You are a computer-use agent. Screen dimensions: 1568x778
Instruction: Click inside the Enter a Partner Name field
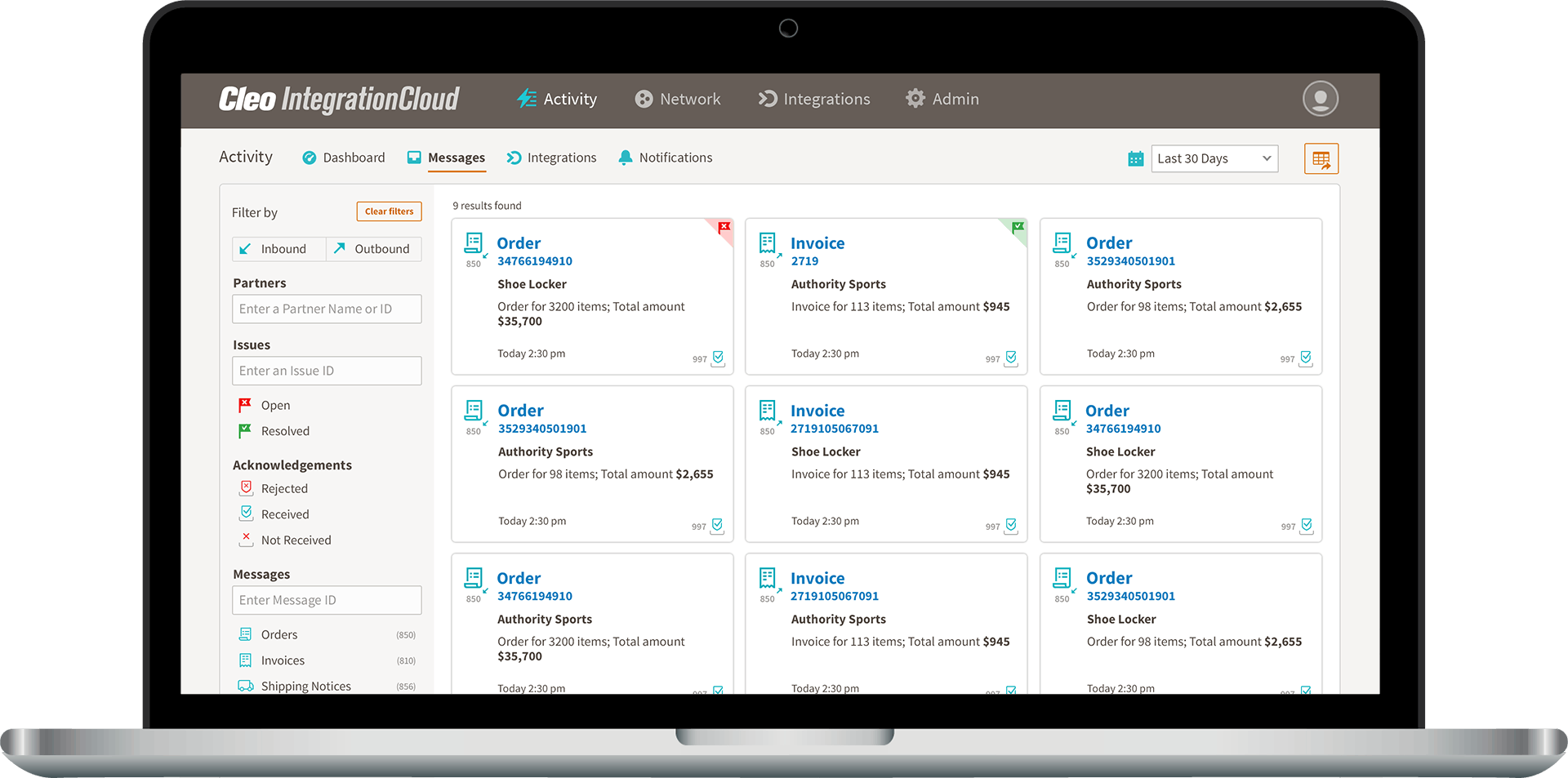tap(326, 309)
